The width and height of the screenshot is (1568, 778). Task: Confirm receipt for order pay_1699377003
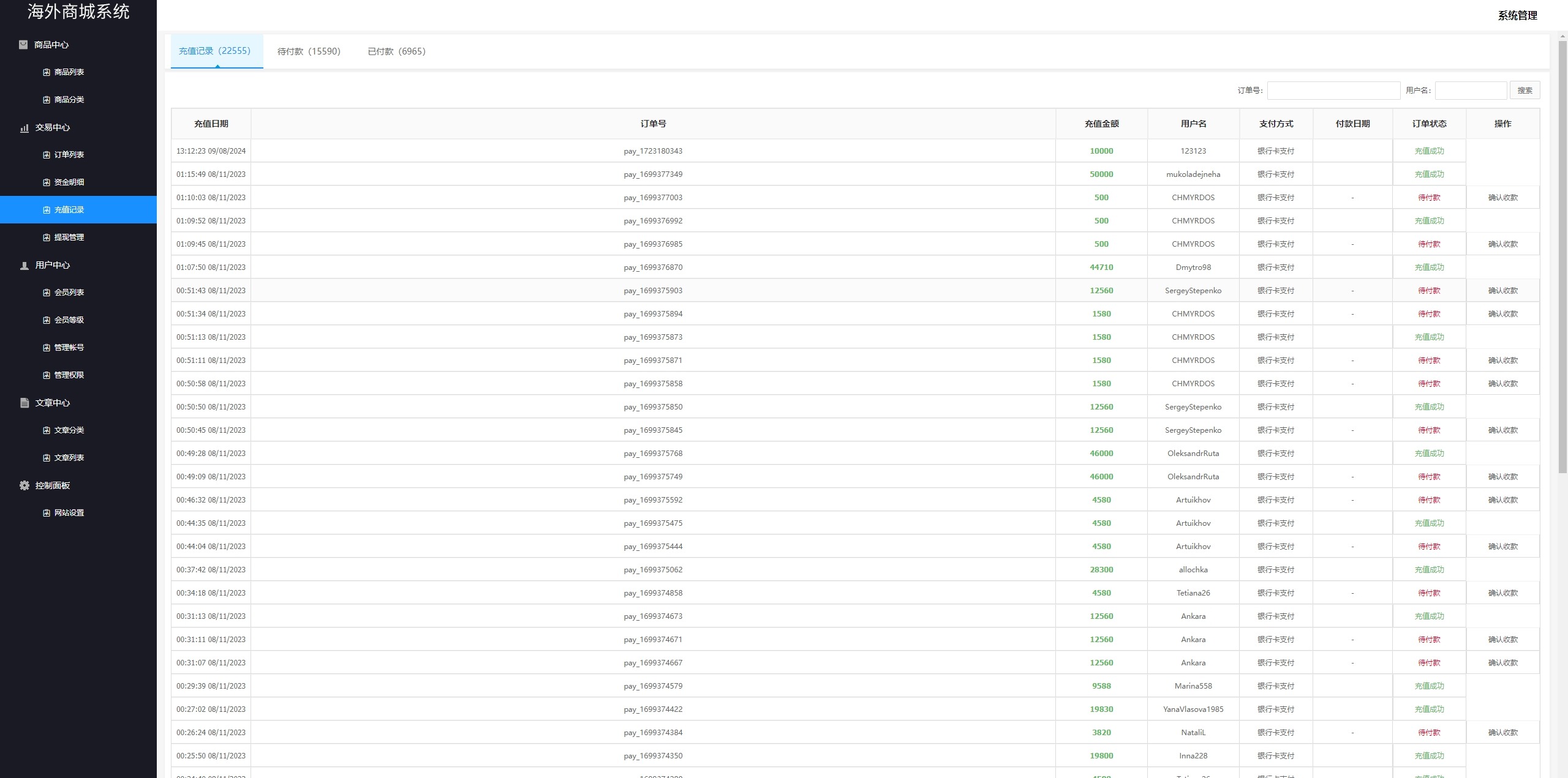(1503, 198)
